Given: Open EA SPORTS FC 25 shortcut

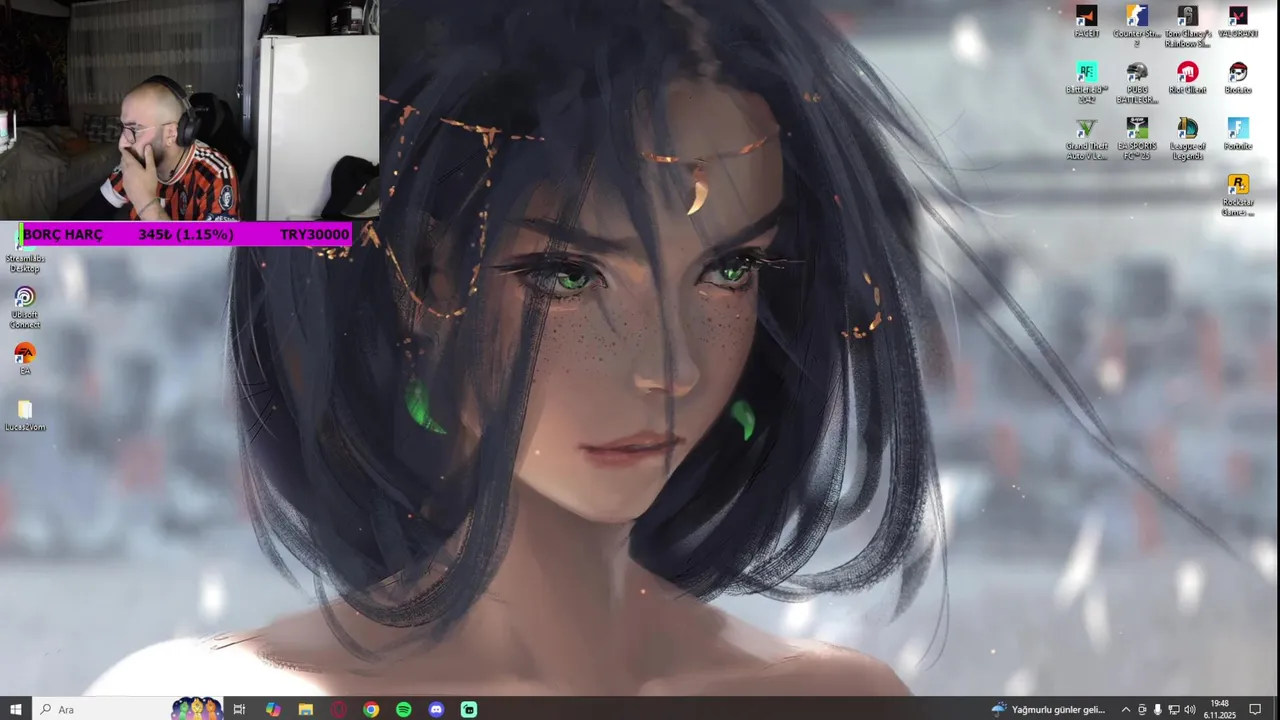Looking at the screenshot, I should coord(1137,139).
